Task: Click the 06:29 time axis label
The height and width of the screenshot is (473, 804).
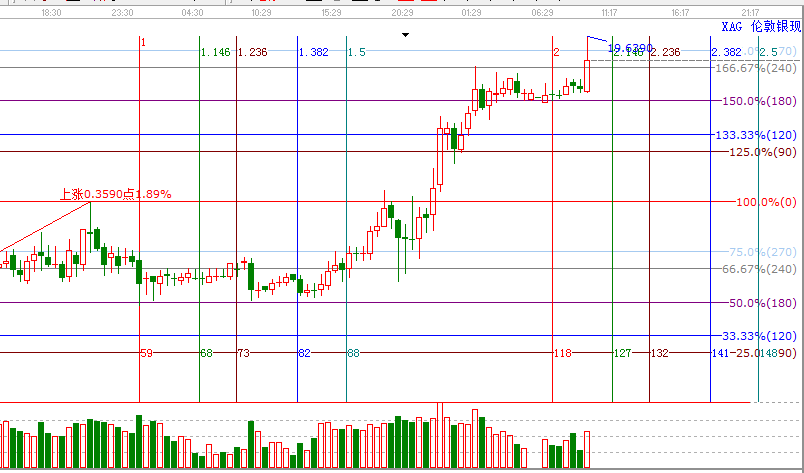Action: coord(542,13)
